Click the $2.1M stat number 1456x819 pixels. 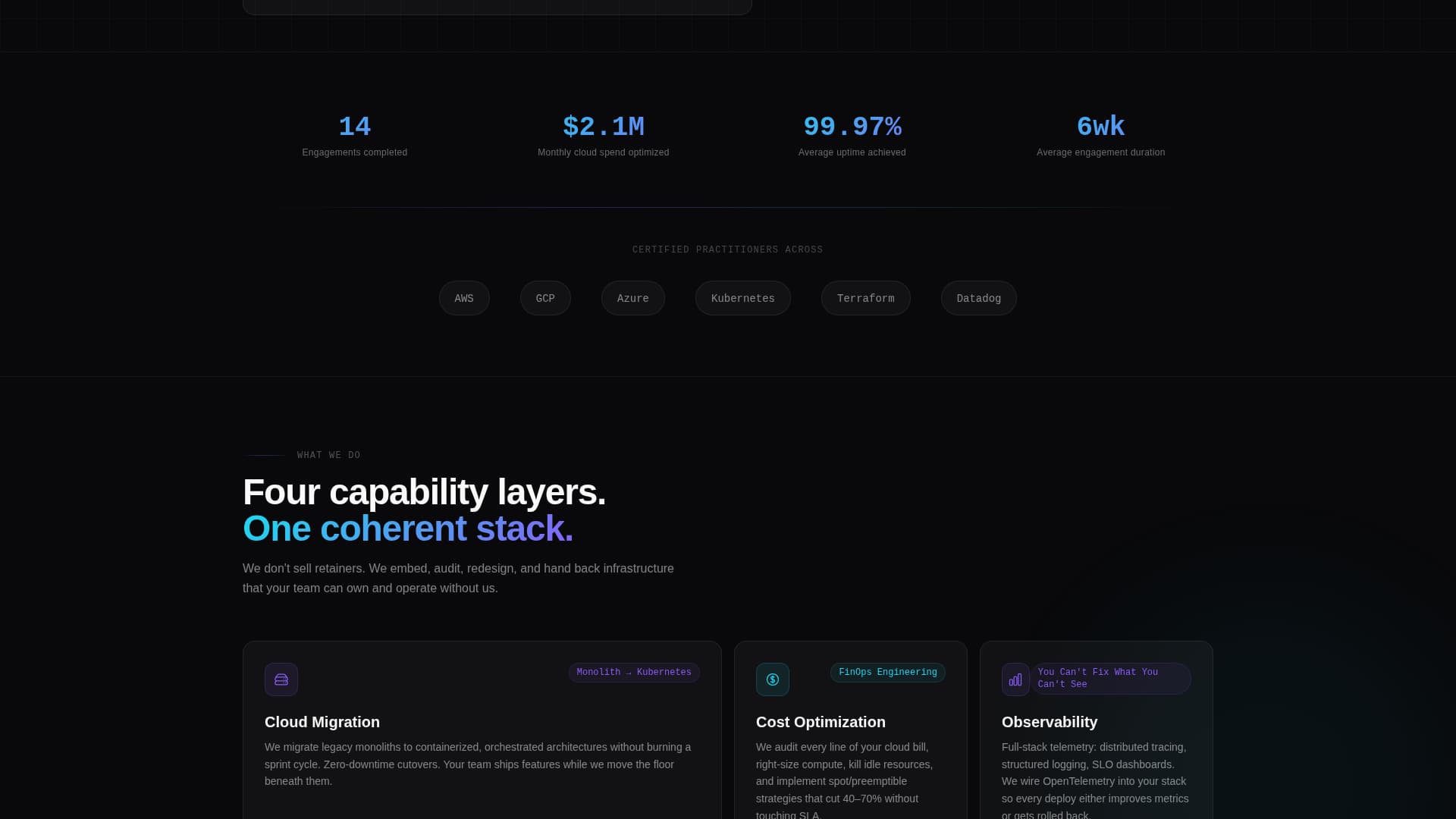pyautogui.click(x=604, y=127)
